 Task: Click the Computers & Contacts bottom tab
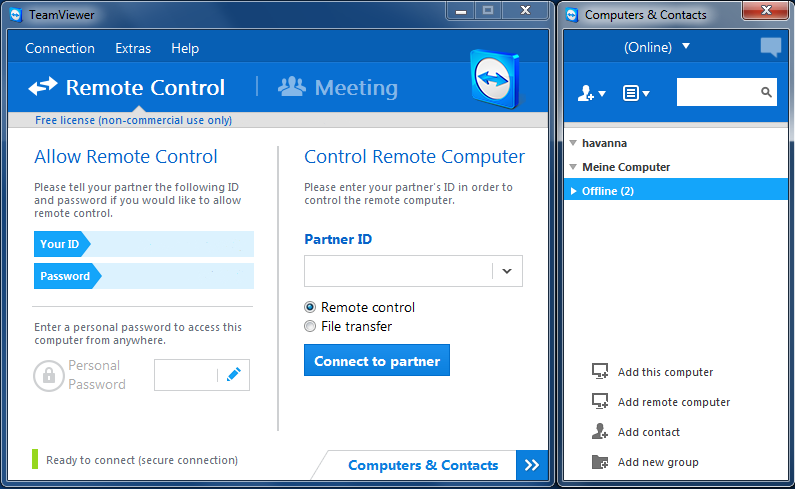click(423, 465)
